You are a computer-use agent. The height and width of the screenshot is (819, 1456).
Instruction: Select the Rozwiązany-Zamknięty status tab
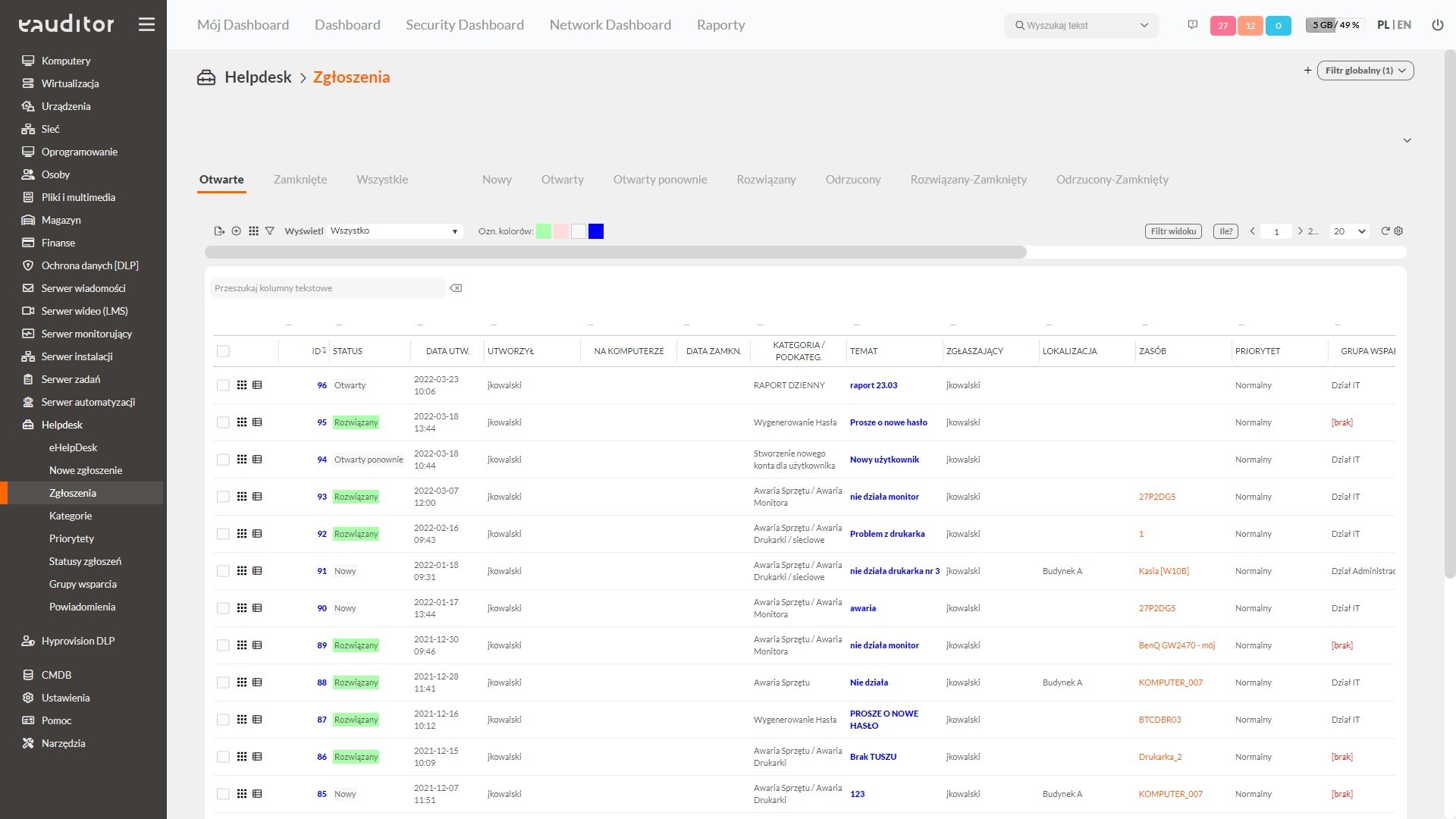point(968,180)
